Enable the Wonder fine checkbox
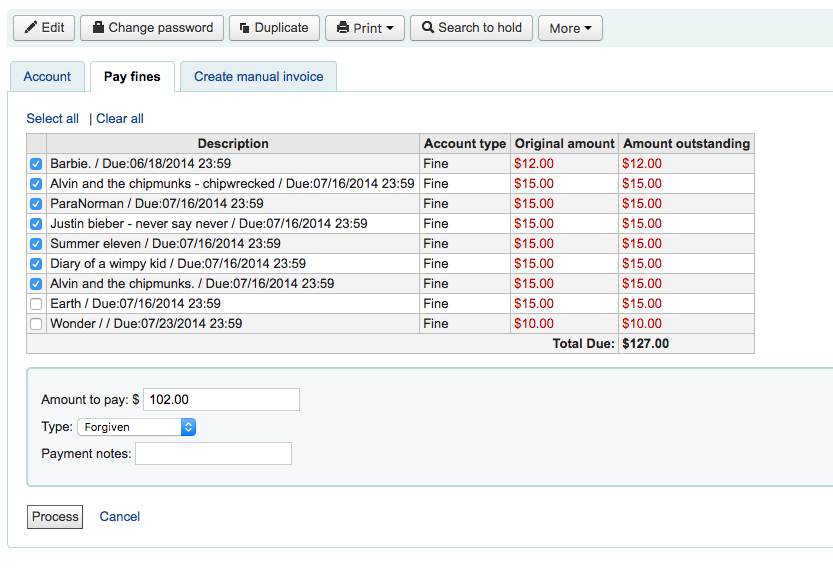 tap(36, 324)
